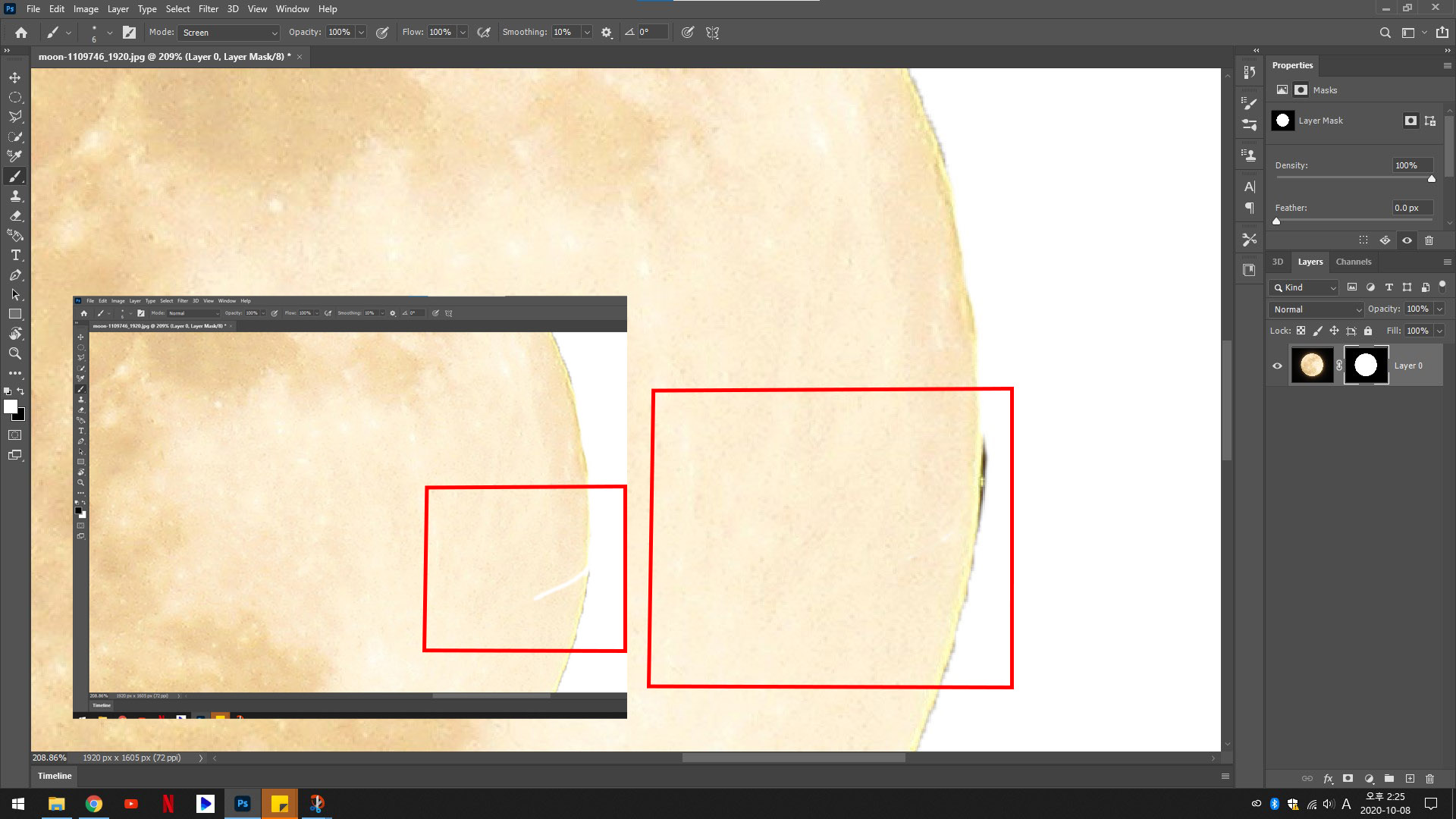Click the delete layer trash icon

[x=1429, y=779]
